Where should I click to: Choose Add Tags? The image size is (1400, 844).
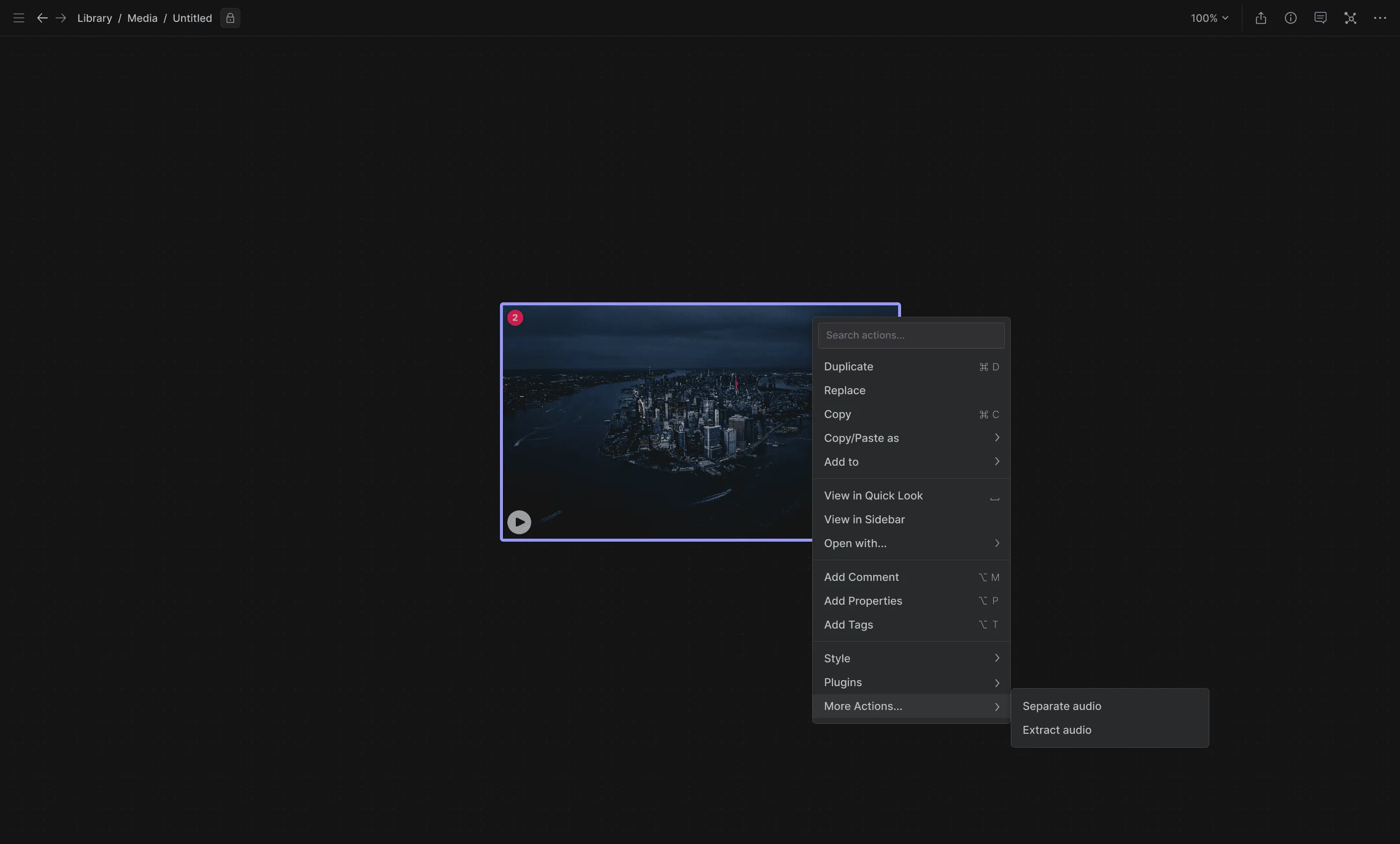(x=911, y=625)
